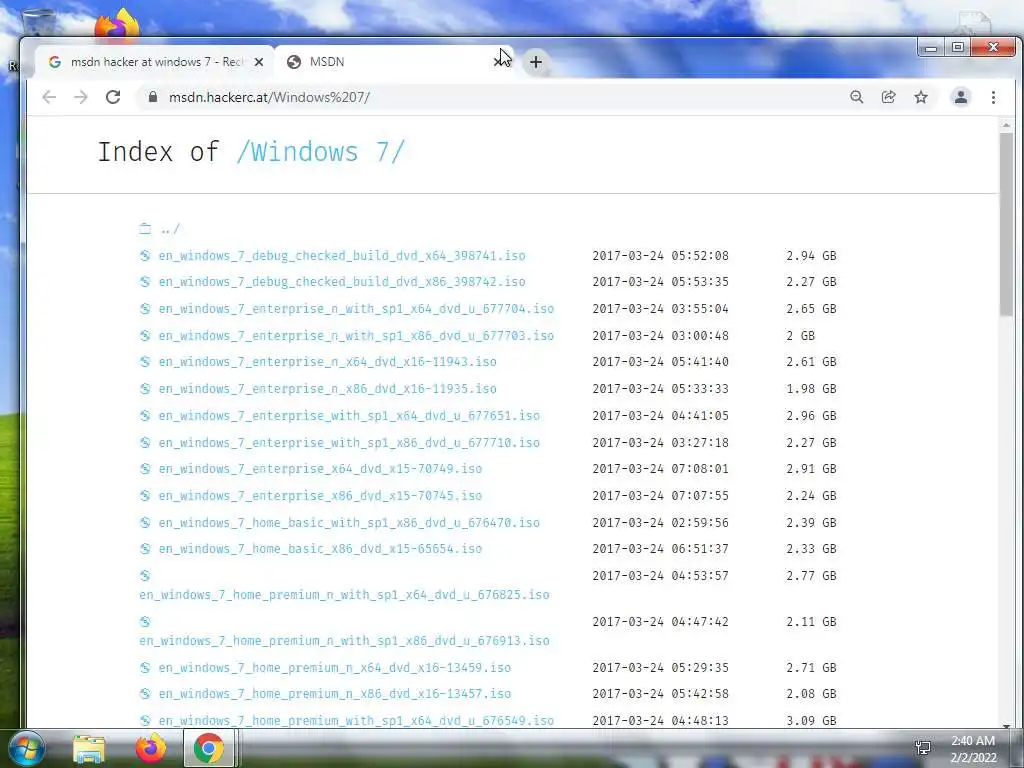The image size is (1024, 768).
Task: Reload the page with the refresh icon
Action: (x=113, y=97)
